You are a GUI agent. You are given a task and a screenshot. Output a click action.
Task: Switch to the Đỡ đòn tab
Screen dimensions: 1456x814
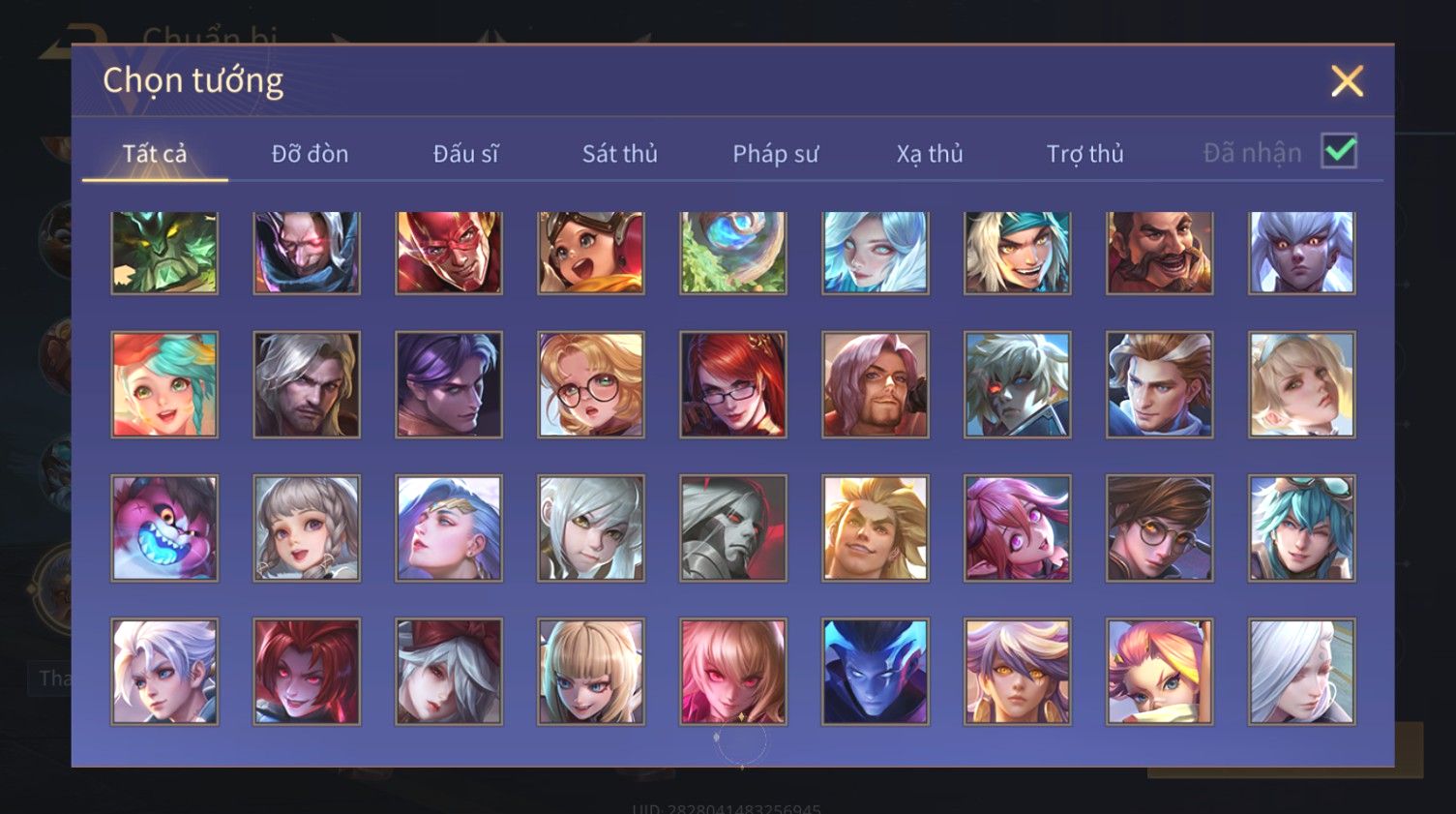tap(310, 153)
